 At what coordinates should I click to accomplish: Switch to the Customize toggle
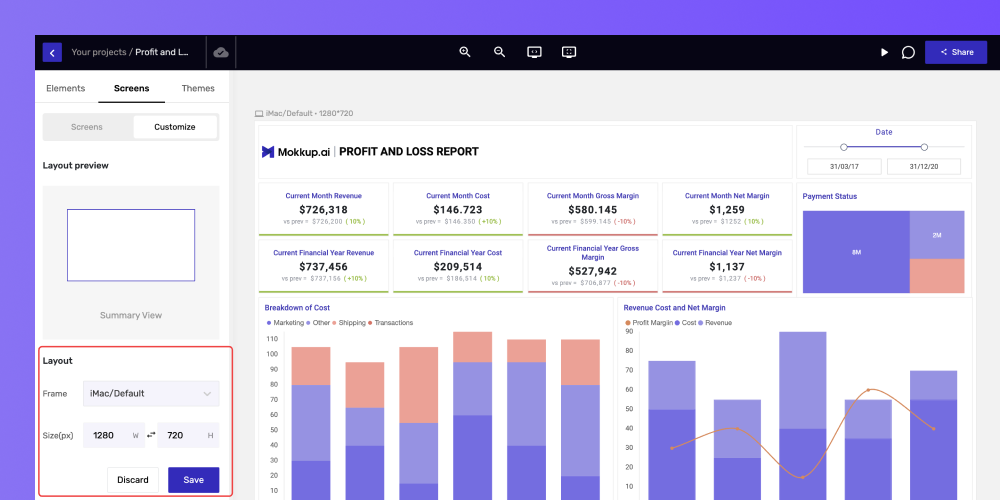coord(175,127)
